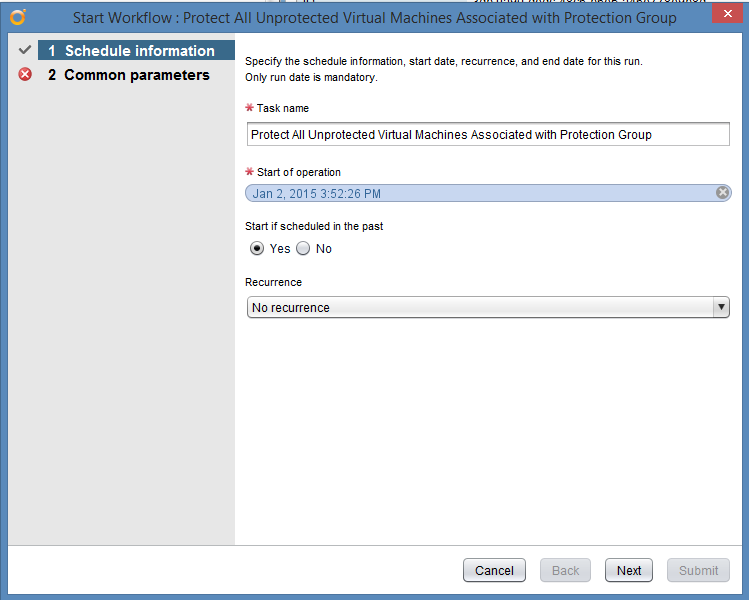Screen dimensions: 749x600
Task: Select Yes for start if scheduled in past
Action: [x=257, y=248]
